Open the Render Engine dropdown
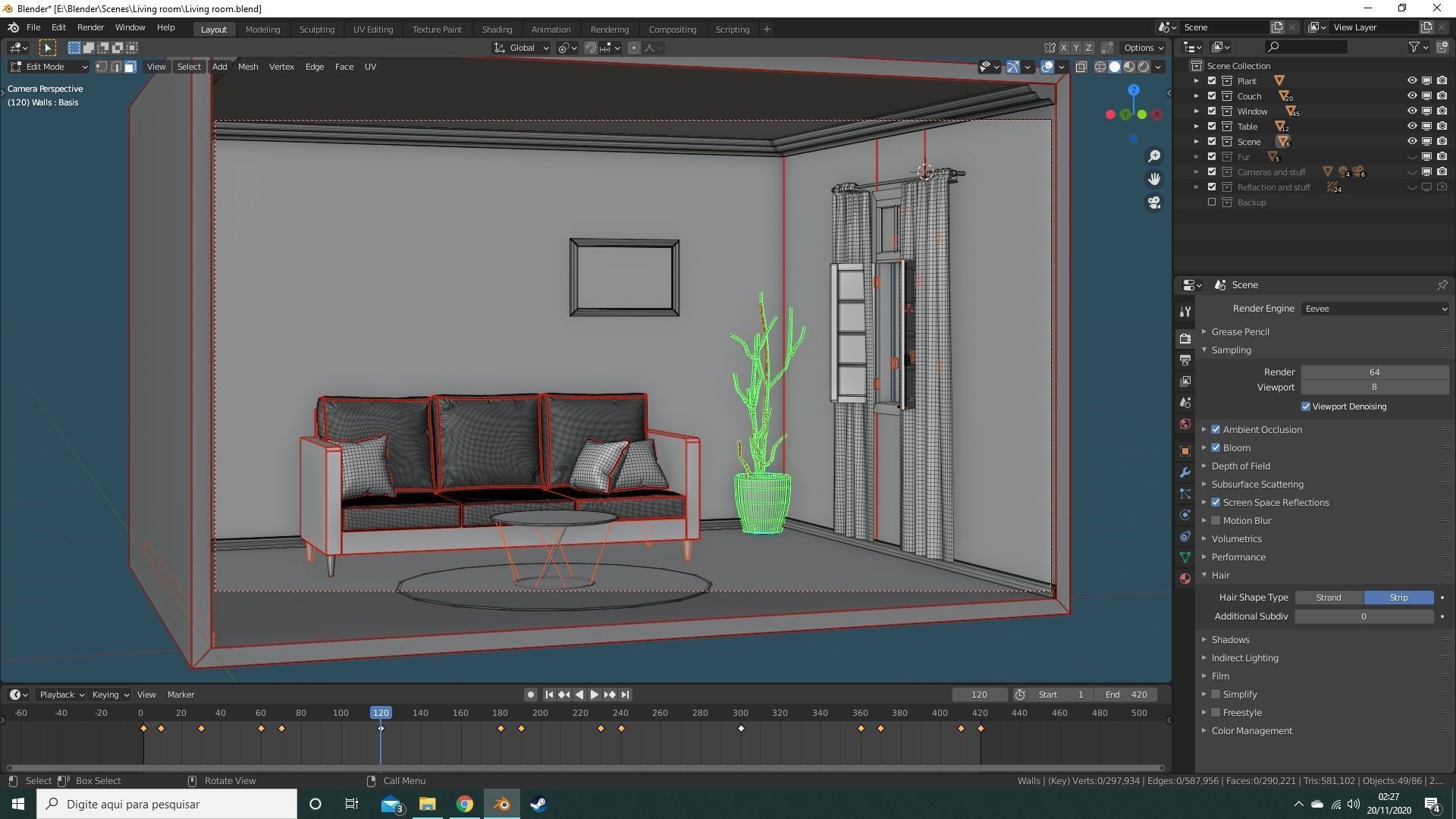Image resolution: width=1456 pixels, height=819 pixels. point(1374,309)
